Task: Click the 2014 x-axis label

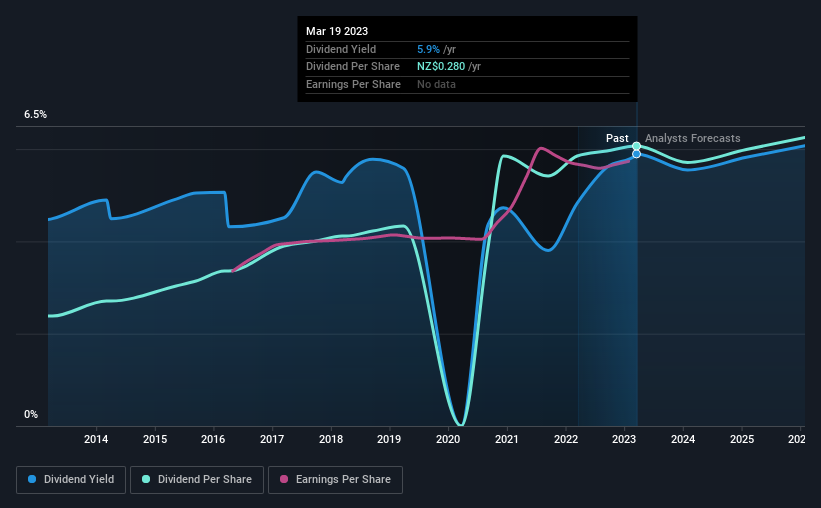Action: point(96,439)
